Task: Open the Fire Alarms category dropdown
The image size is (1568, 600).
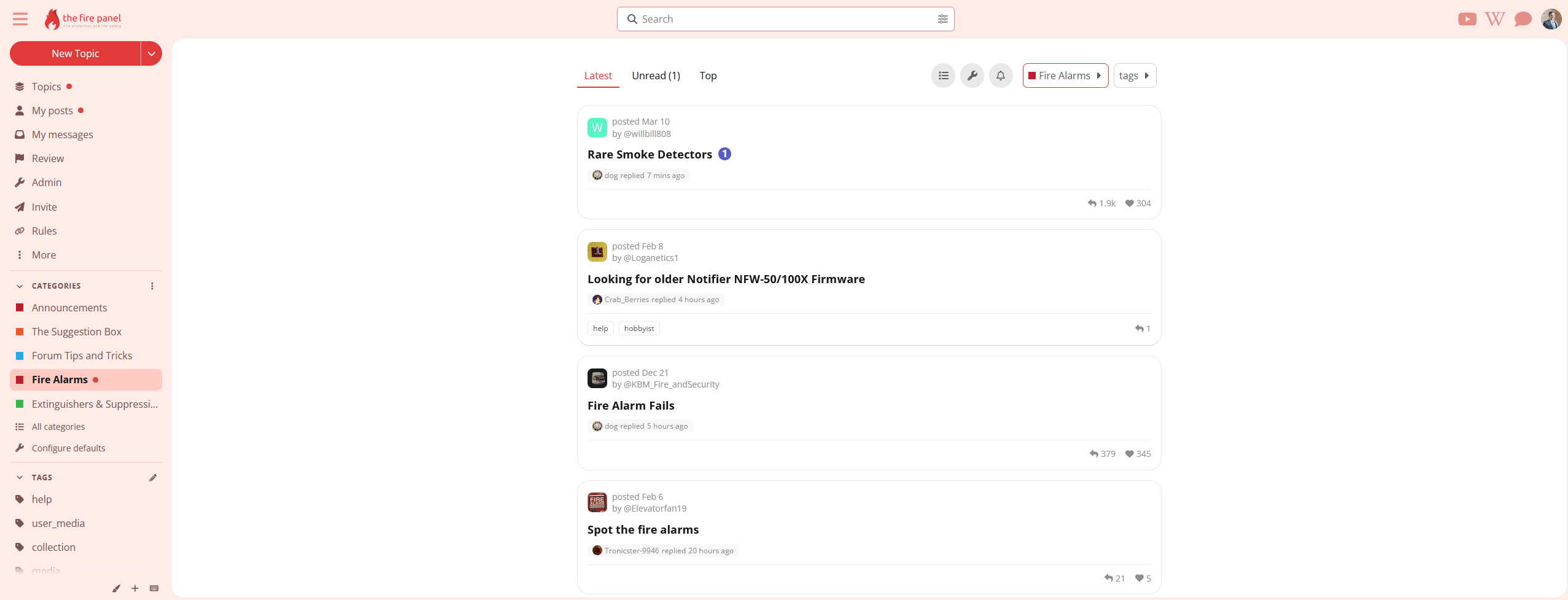Action: [x=1065, y=76]
